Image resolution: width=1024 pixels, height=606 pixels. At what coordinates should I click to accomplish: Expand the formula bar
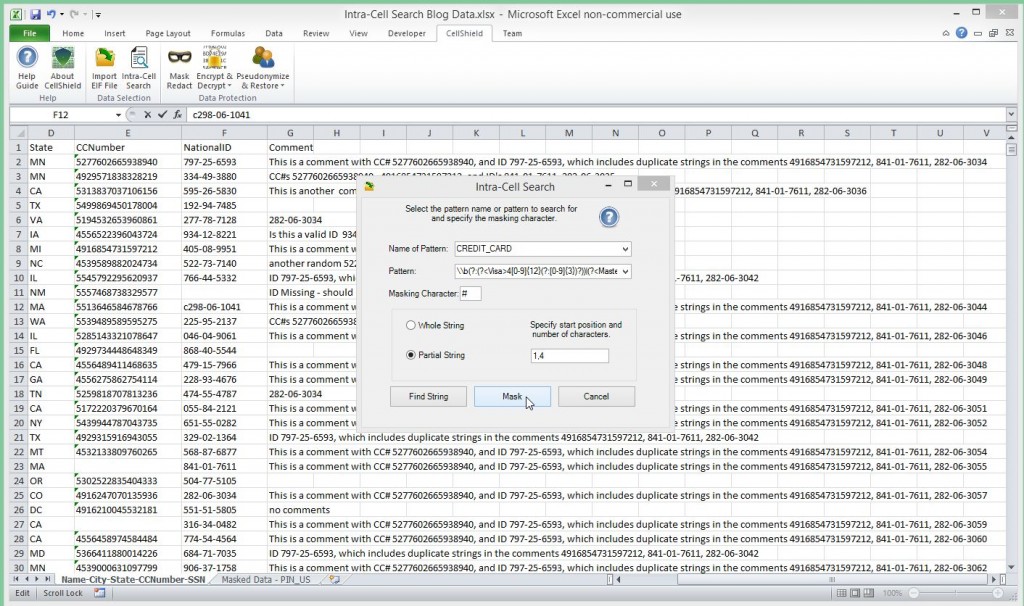pyautogui.click(x=1011, y=114)
